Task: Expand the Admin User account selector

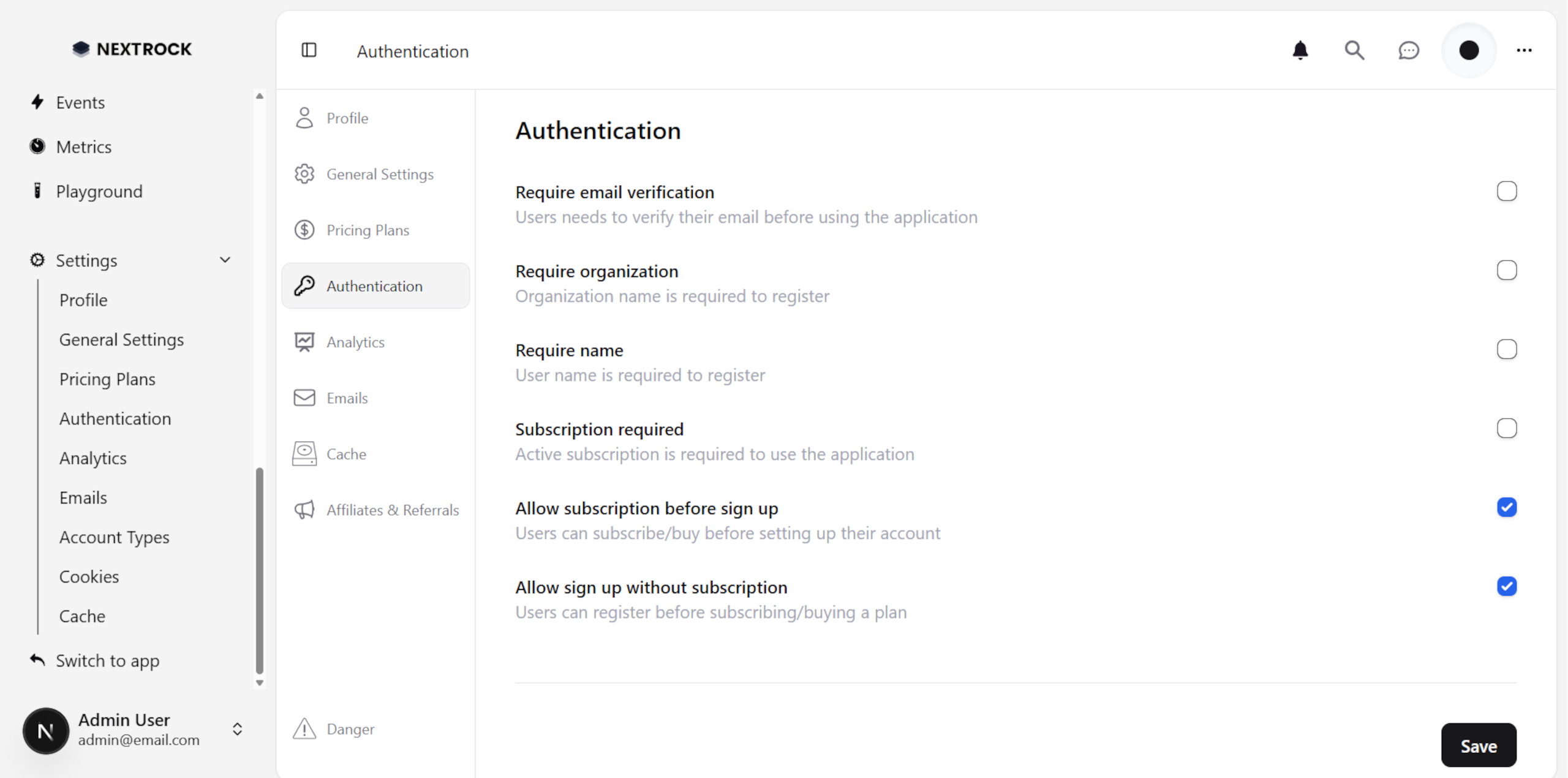Action: [x=238, y=730]
